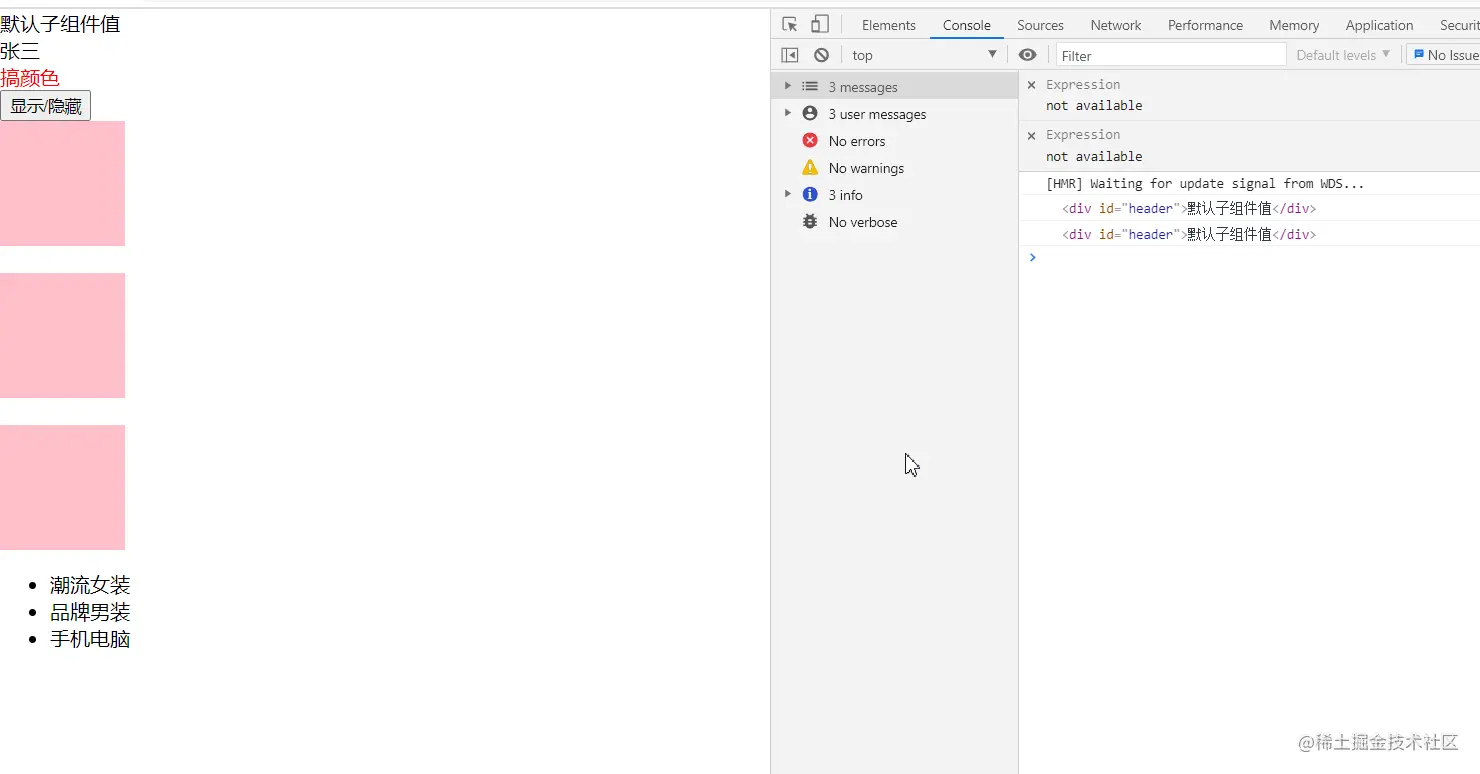Click the No Issues button
This screenshot has width=1480, height=774.
click(x=1445, y=55)
